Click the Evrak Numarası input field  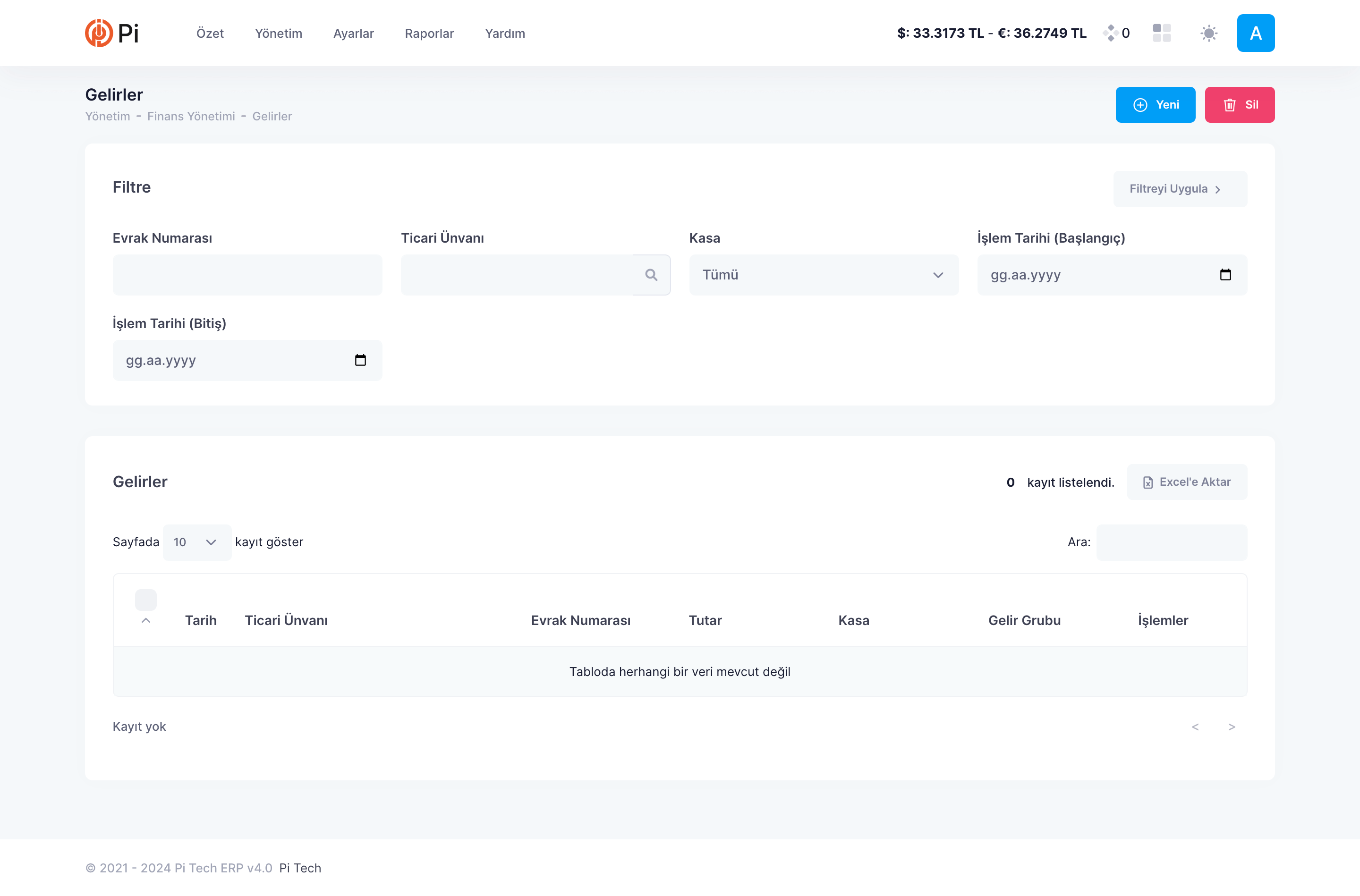pos(247,275)
